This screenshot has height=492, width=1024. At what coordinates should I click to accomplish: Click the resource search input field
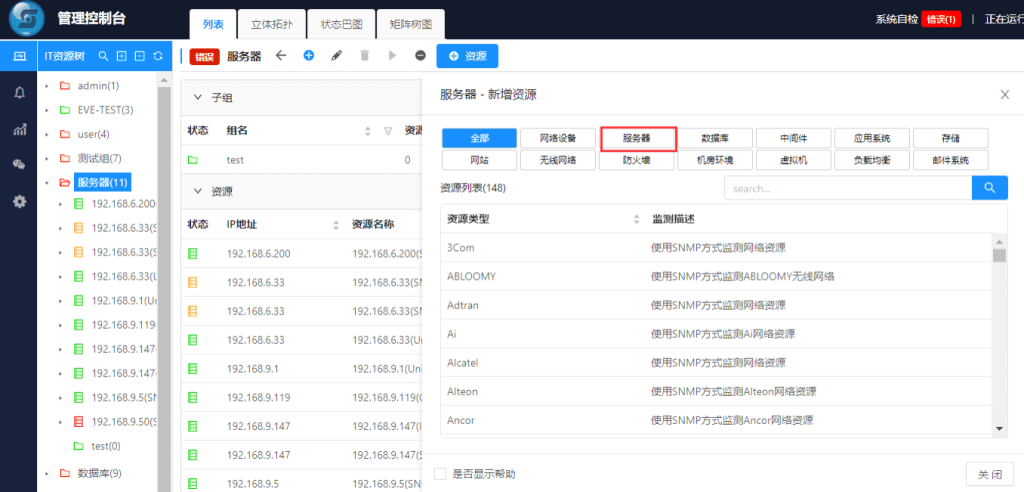tap(848, 188)
